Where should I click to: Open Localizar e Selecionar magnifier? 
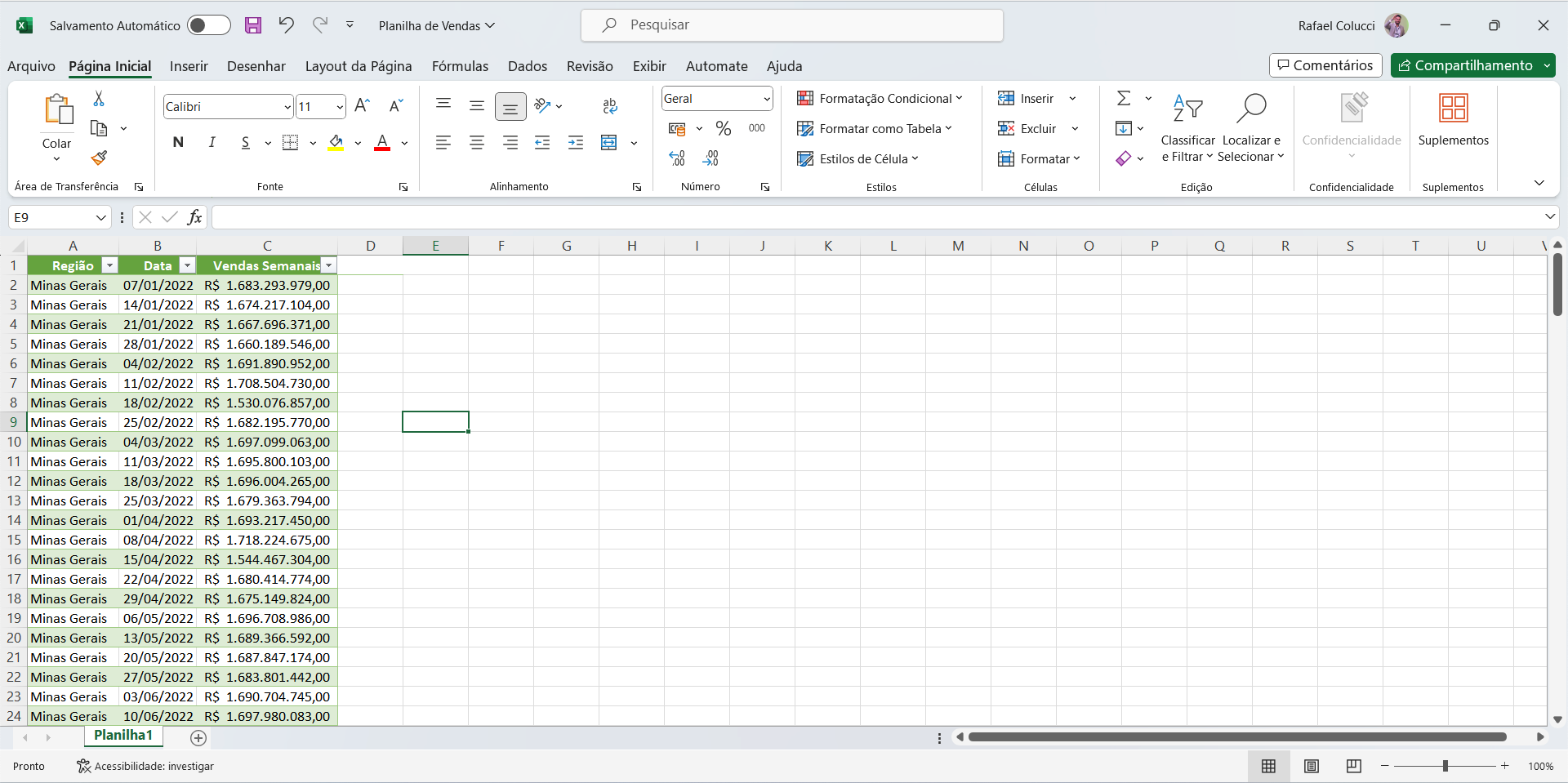click(1250, 127)
